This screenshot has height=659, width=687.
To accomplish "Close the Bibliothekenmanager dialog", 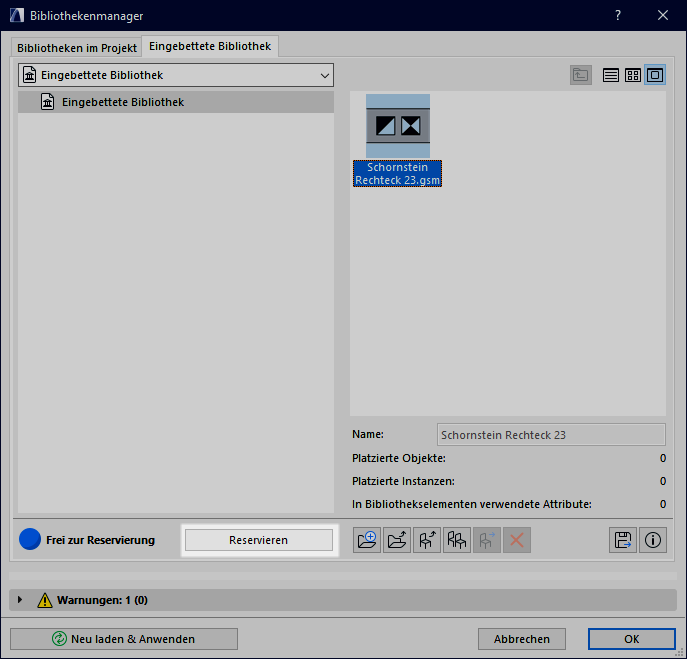I will 663,15.
